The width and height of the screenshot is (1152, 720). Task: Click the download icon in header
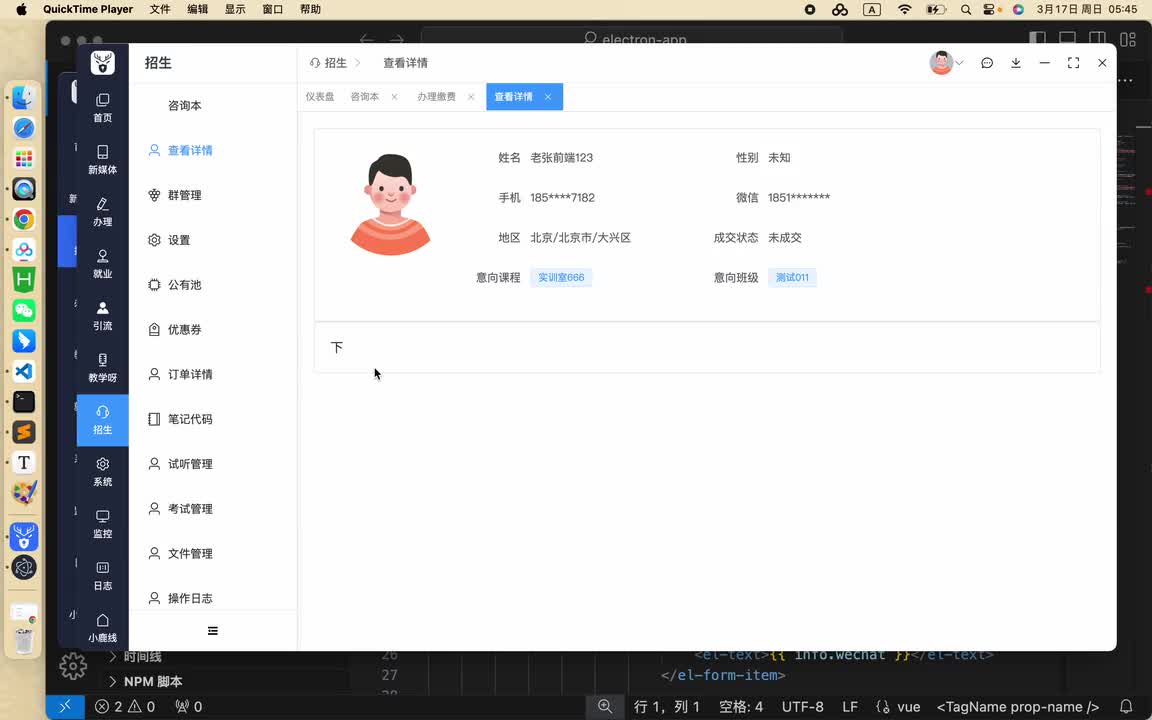click(x=1015, y=63)
